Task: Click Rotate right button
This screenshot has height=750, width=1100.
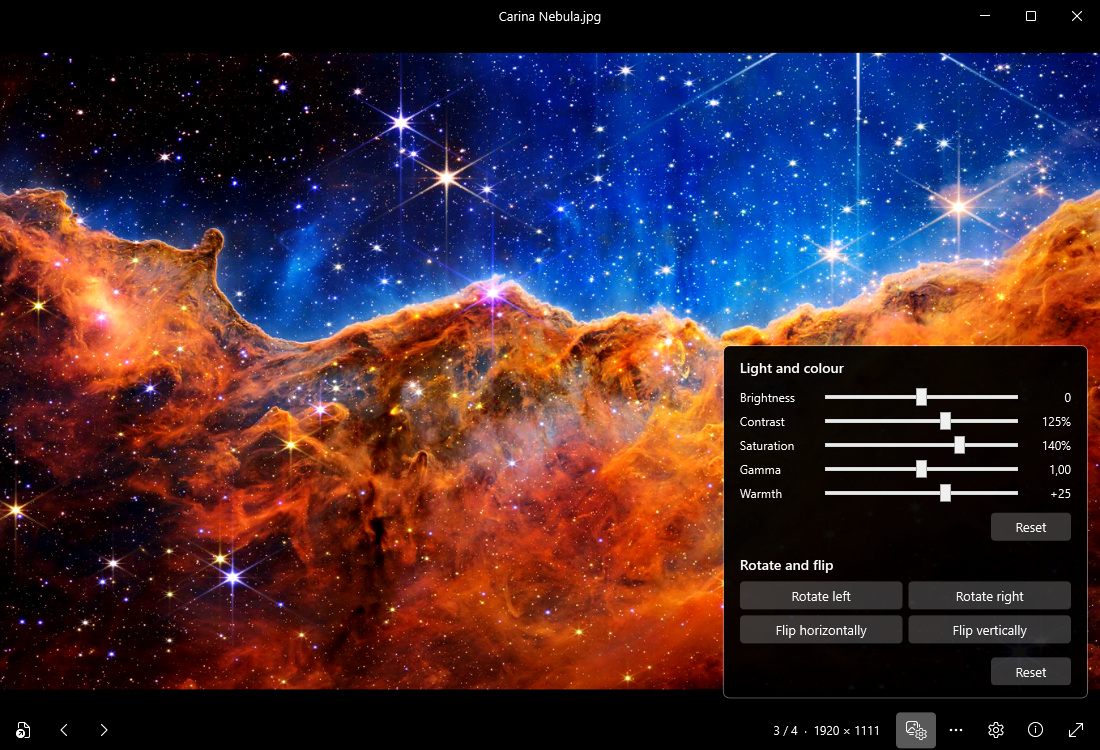Action: coord(989,596)
